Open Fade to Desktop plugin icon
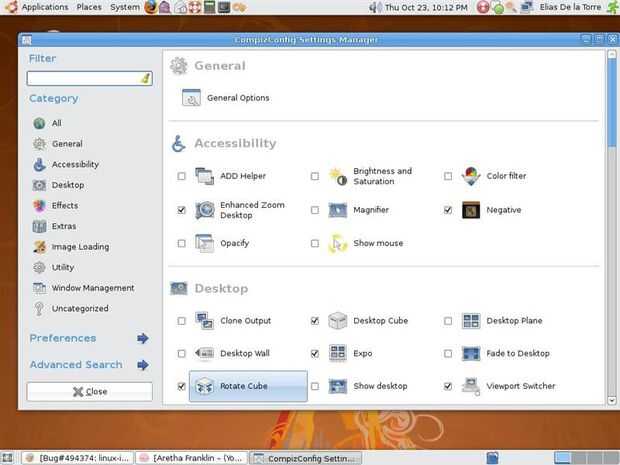620x465 pixels. pyautogui.click(x=471, y=353)
